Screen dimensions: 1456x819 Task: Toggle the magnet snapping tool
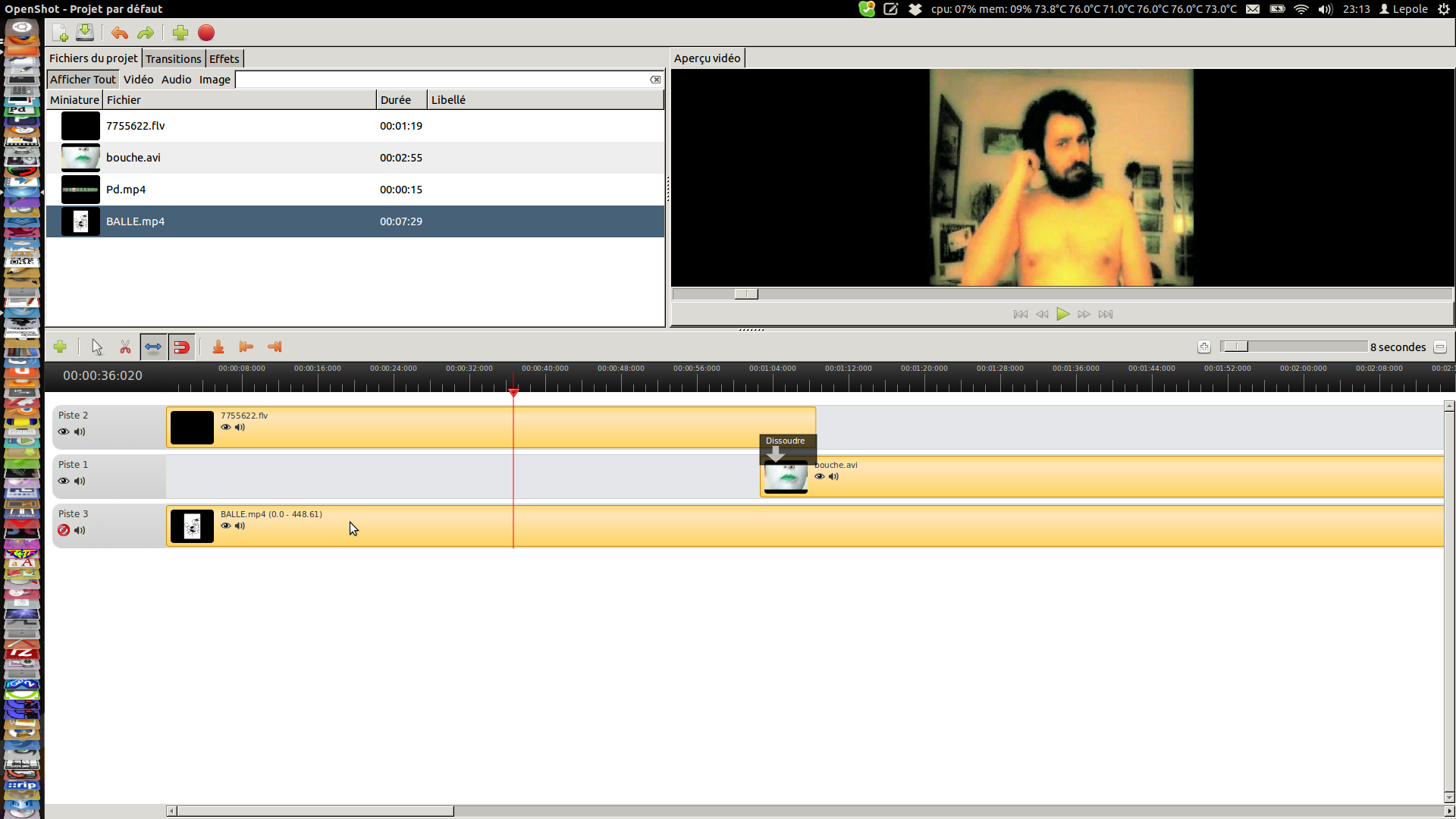pyautogui.click(x=182, y=347)
